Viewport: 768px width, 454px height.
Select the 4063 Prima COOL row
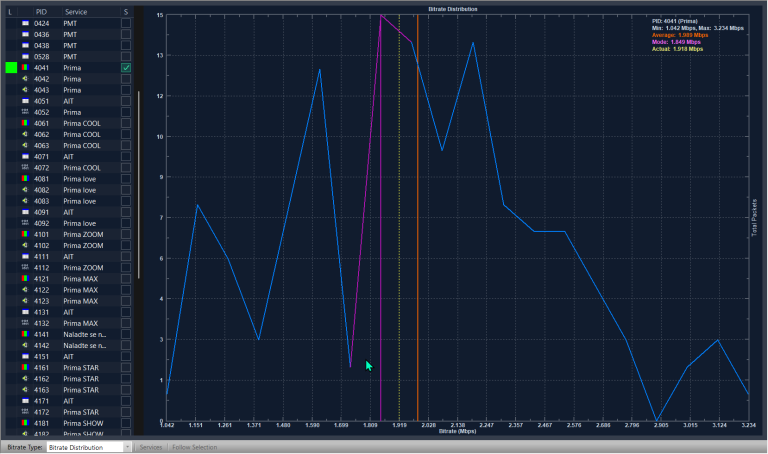(69, 145)
